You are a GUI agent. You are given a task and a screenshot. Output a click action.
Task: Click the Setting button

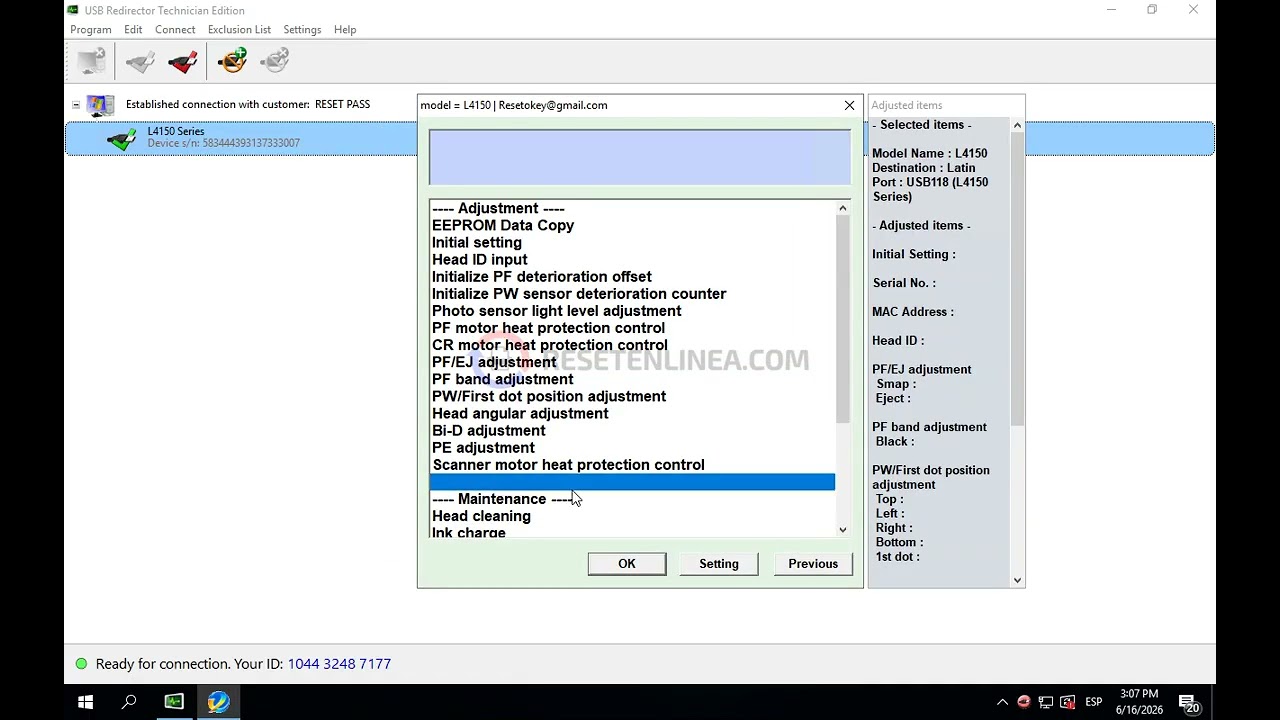(719, 564)
